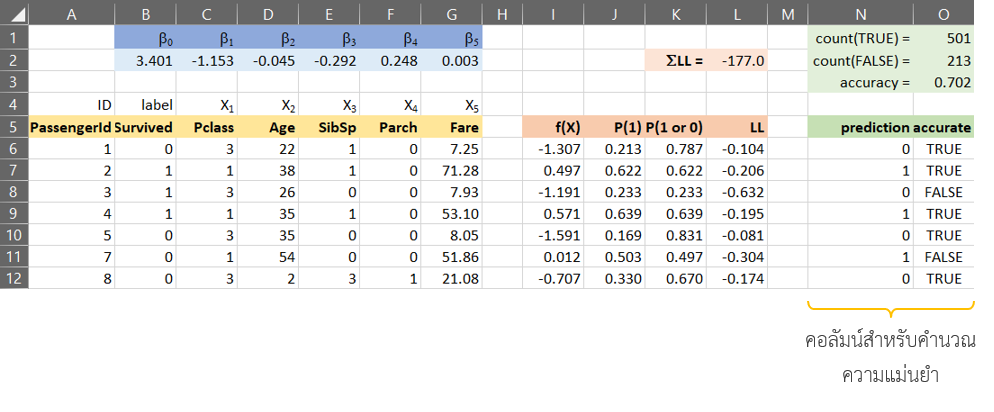Image resolution: width=994 pixels, height=412 pixels.
Task: Select the count(TRUE) value 501
Action: [x=944, y=38]
